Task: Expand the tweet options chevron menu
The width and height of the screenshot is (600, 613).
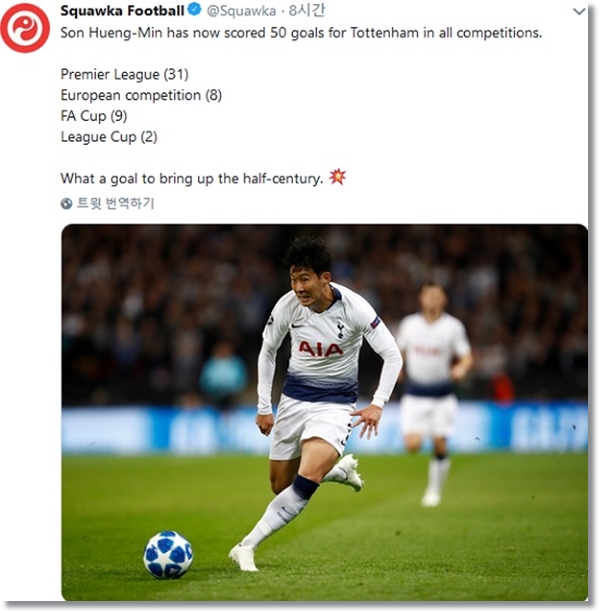Action: pyautogui.click(x=579, y=11)
